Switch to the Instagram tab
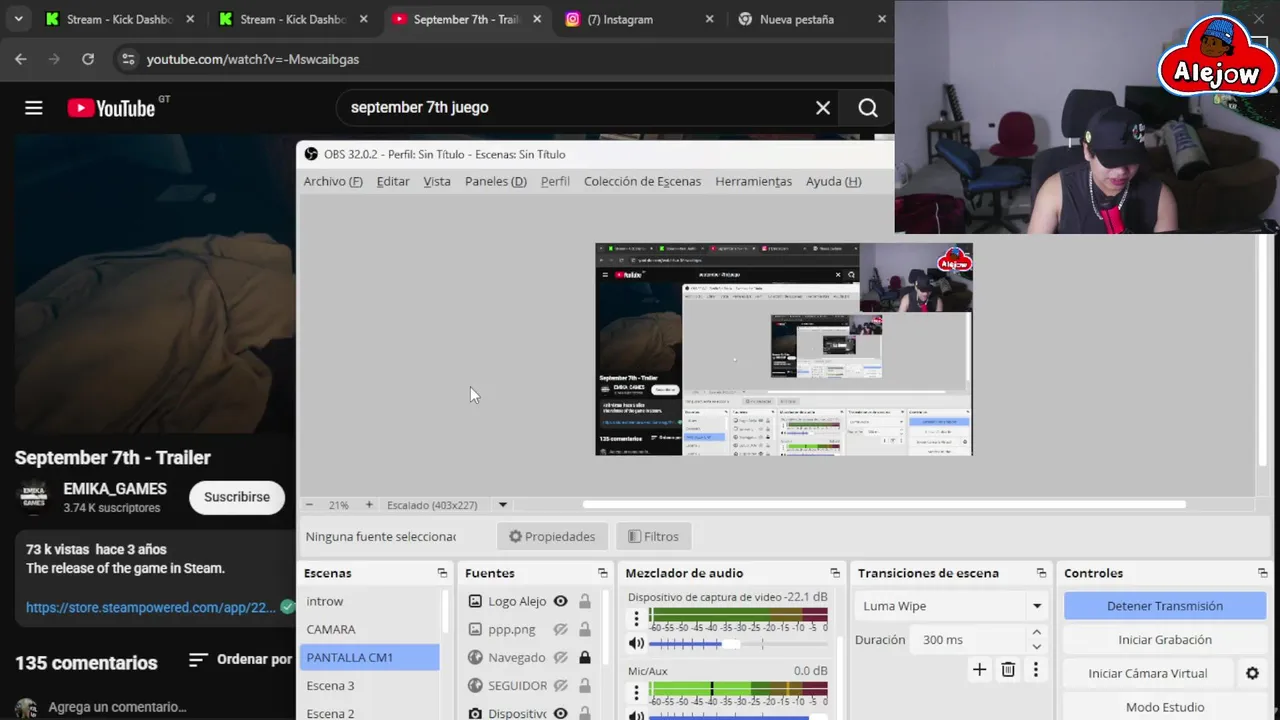The image size is (1280, 720). pos(640,19)
